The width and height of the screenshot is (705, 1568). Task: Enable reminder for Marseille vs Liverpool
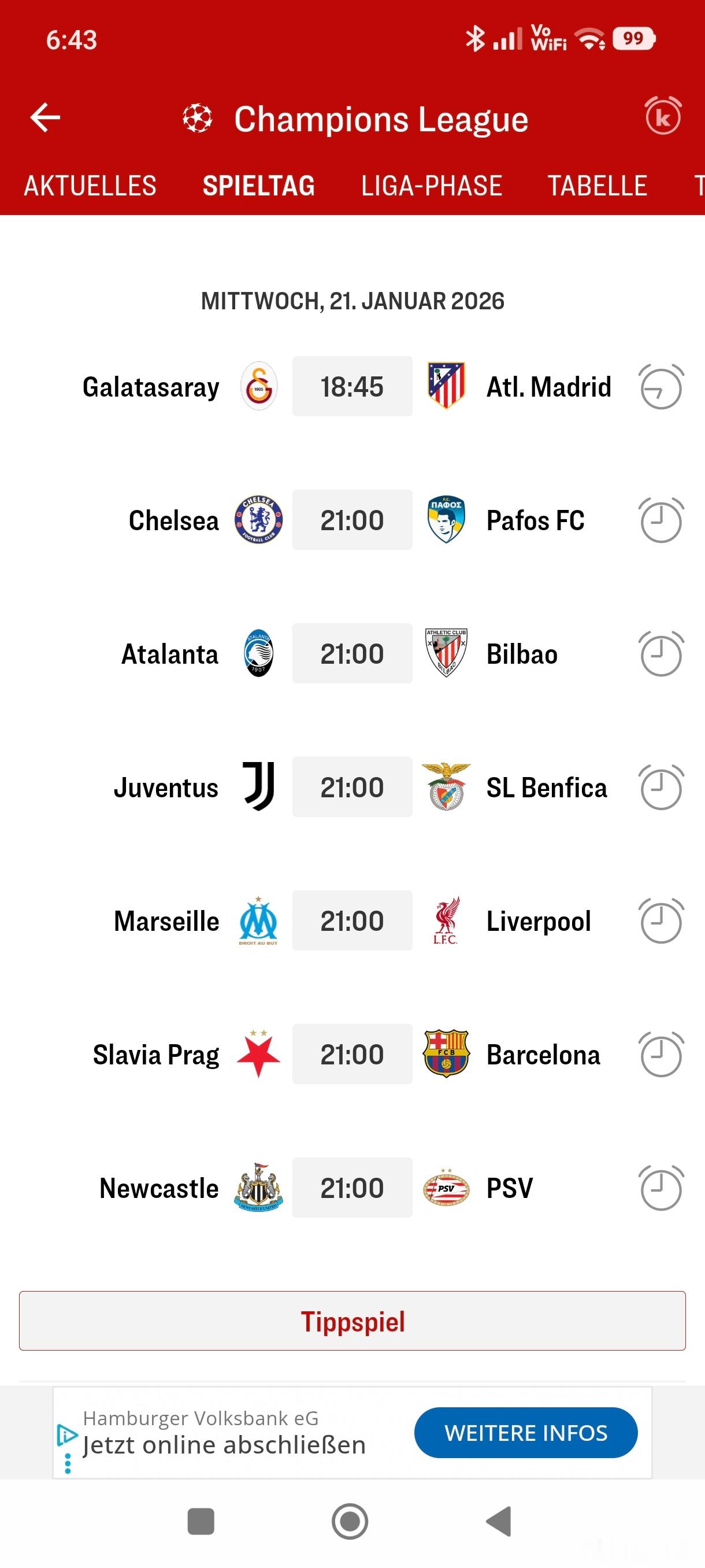coord(661,920)
